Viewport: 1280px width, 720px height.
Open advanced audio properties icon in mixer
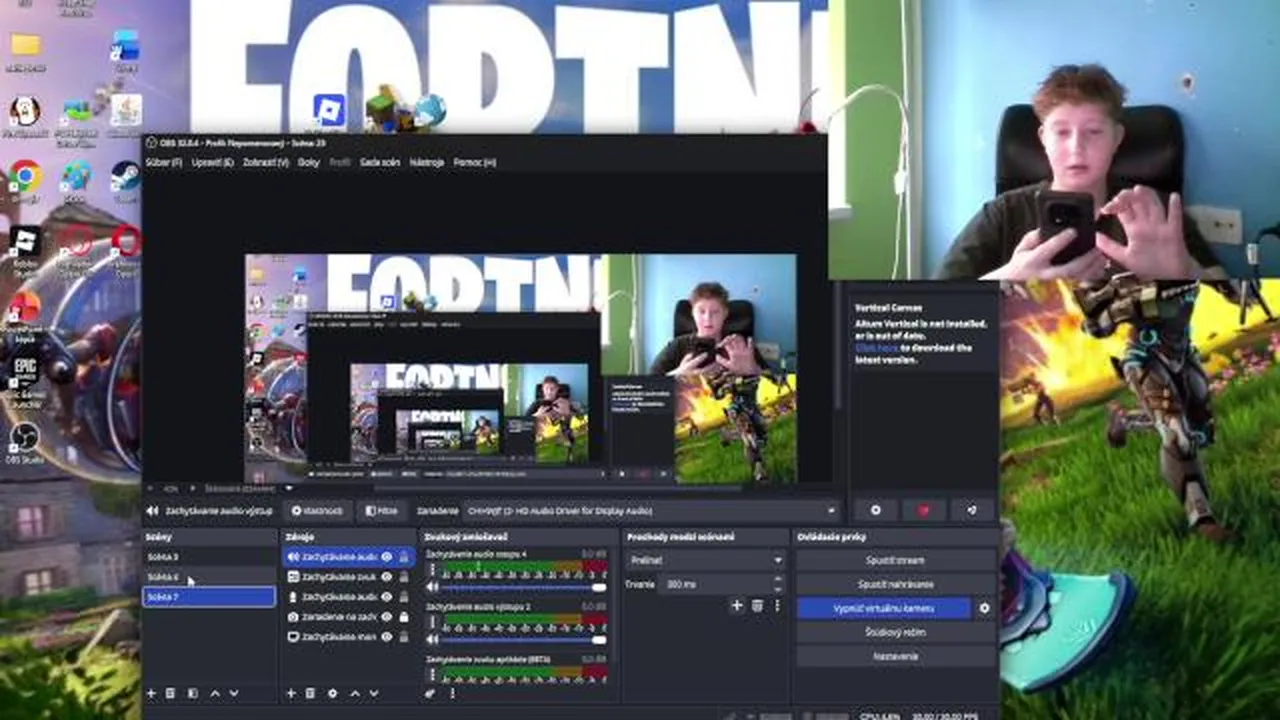(430, 693)
